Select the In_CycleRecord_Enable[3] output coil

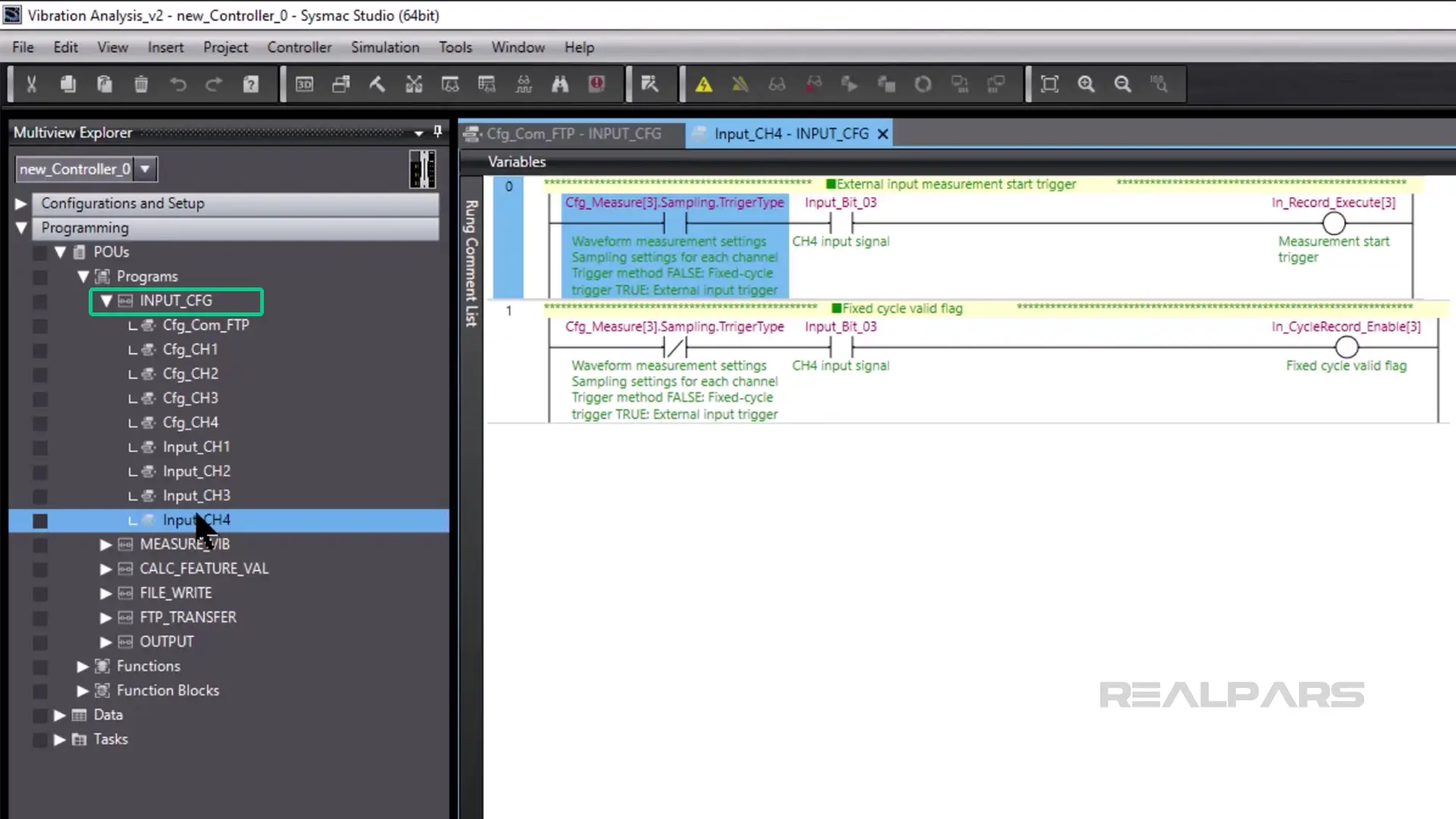(1346, 347)
